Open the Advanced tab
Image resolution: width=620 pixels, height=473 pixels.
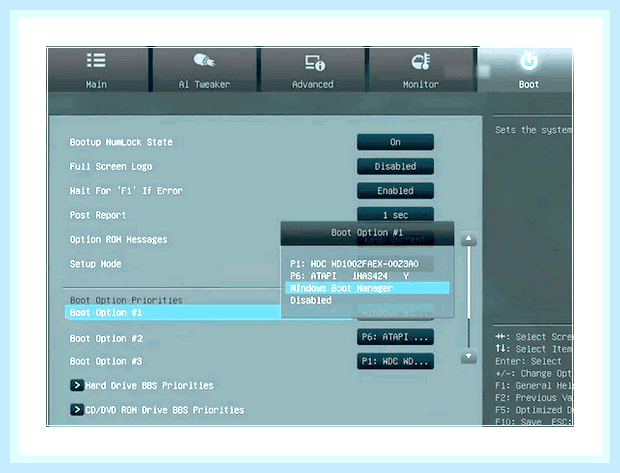313,70
